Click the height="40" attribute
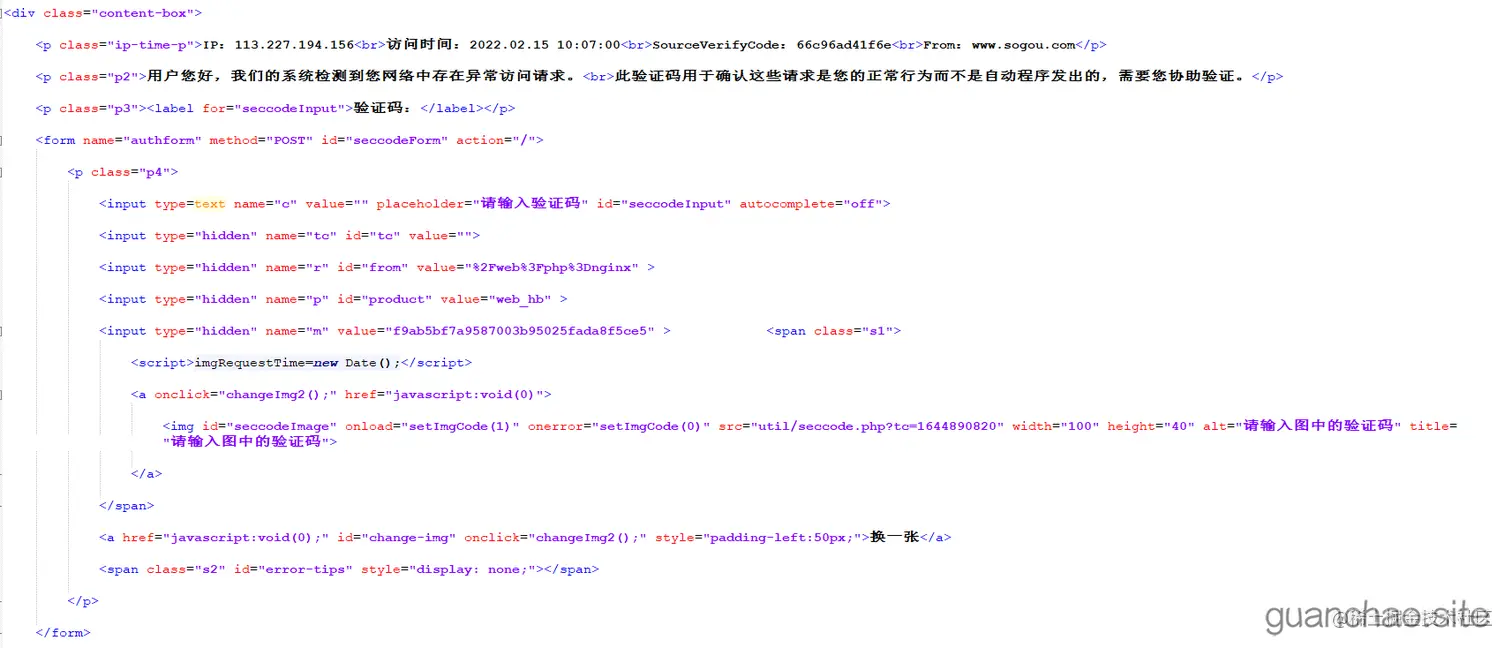 (1151, 427)
